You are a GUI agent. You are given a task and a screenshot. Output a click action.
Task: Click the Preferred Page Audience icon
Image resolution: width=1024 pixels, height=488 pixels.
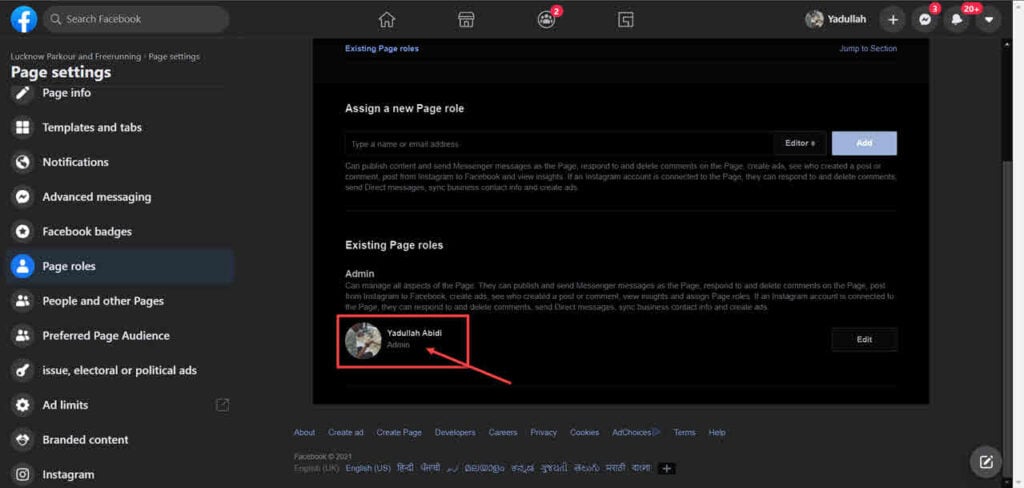[23, 336]
